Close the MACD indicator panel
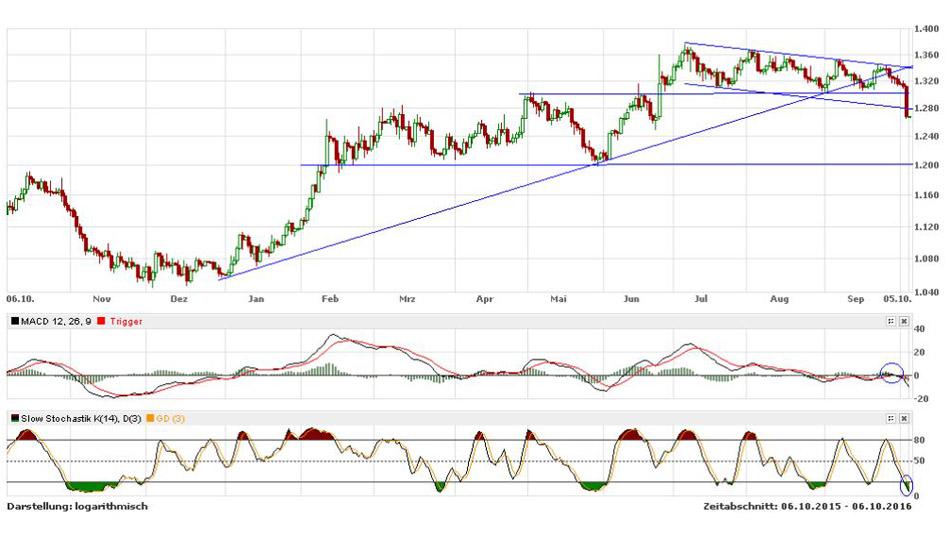Image resolution: width=950 pixels, height=535 pixels. pyautogui.click(x=903, y=321)
